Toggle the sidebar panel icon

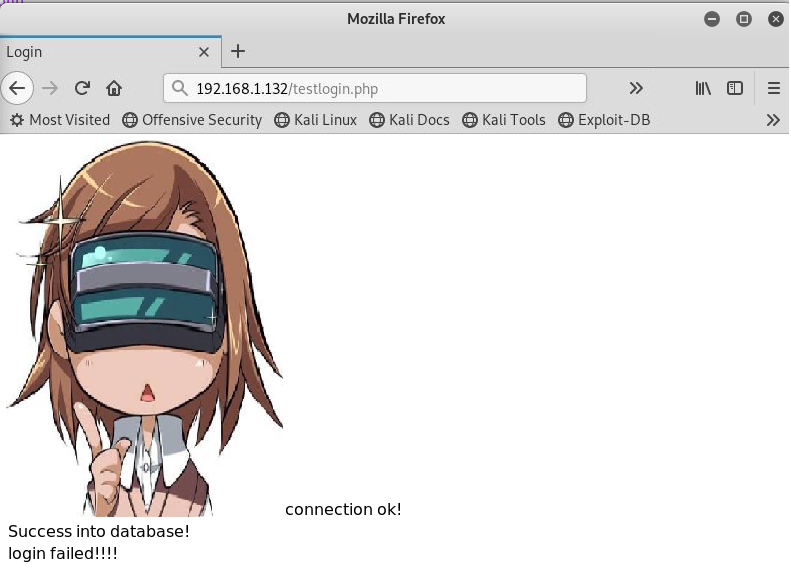pyautogui.click(x=735, y=88)
